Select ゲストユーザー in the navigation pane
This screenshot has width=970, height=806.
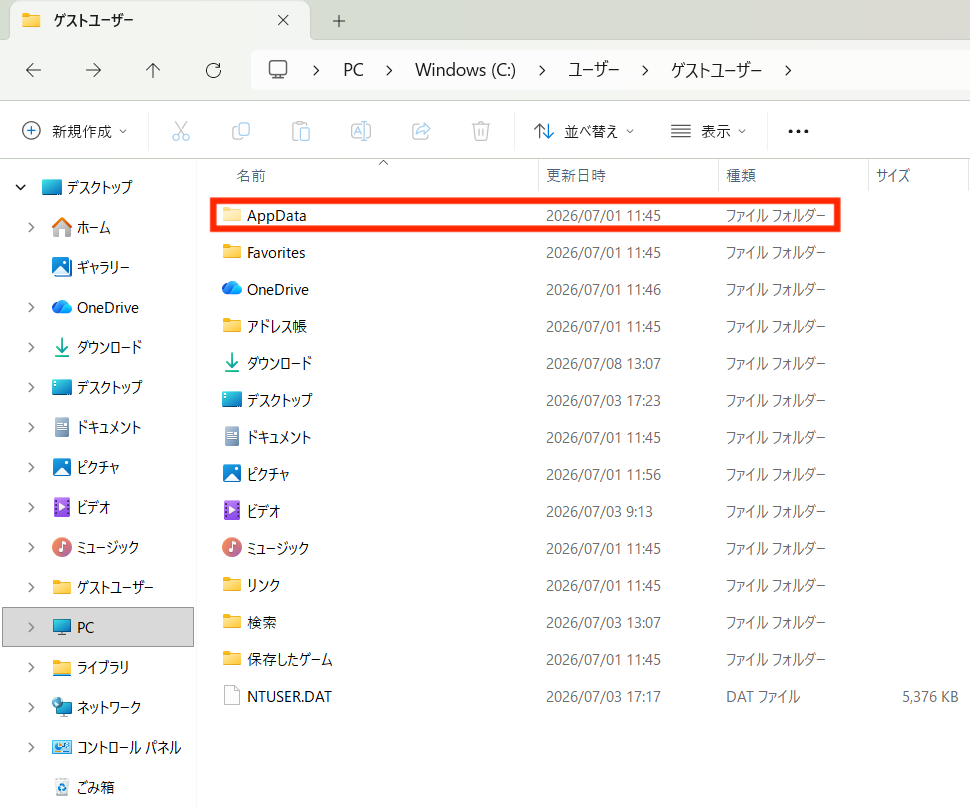115,587
